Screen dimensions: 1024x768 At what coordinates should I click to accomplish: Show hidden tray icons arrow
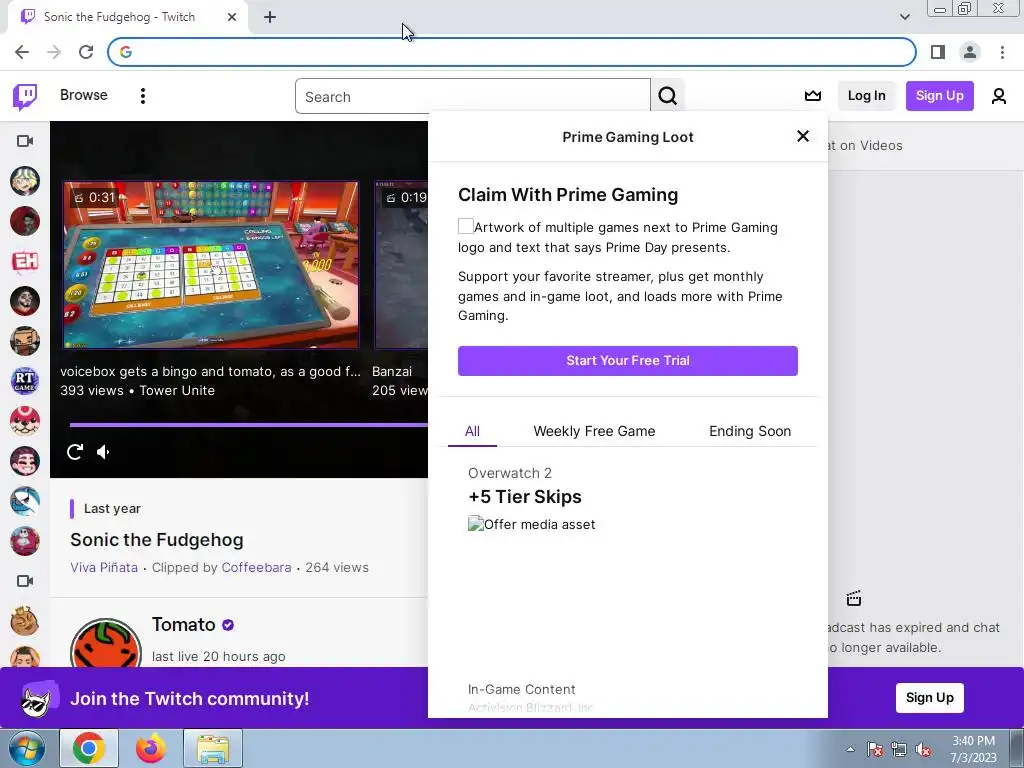850,749
